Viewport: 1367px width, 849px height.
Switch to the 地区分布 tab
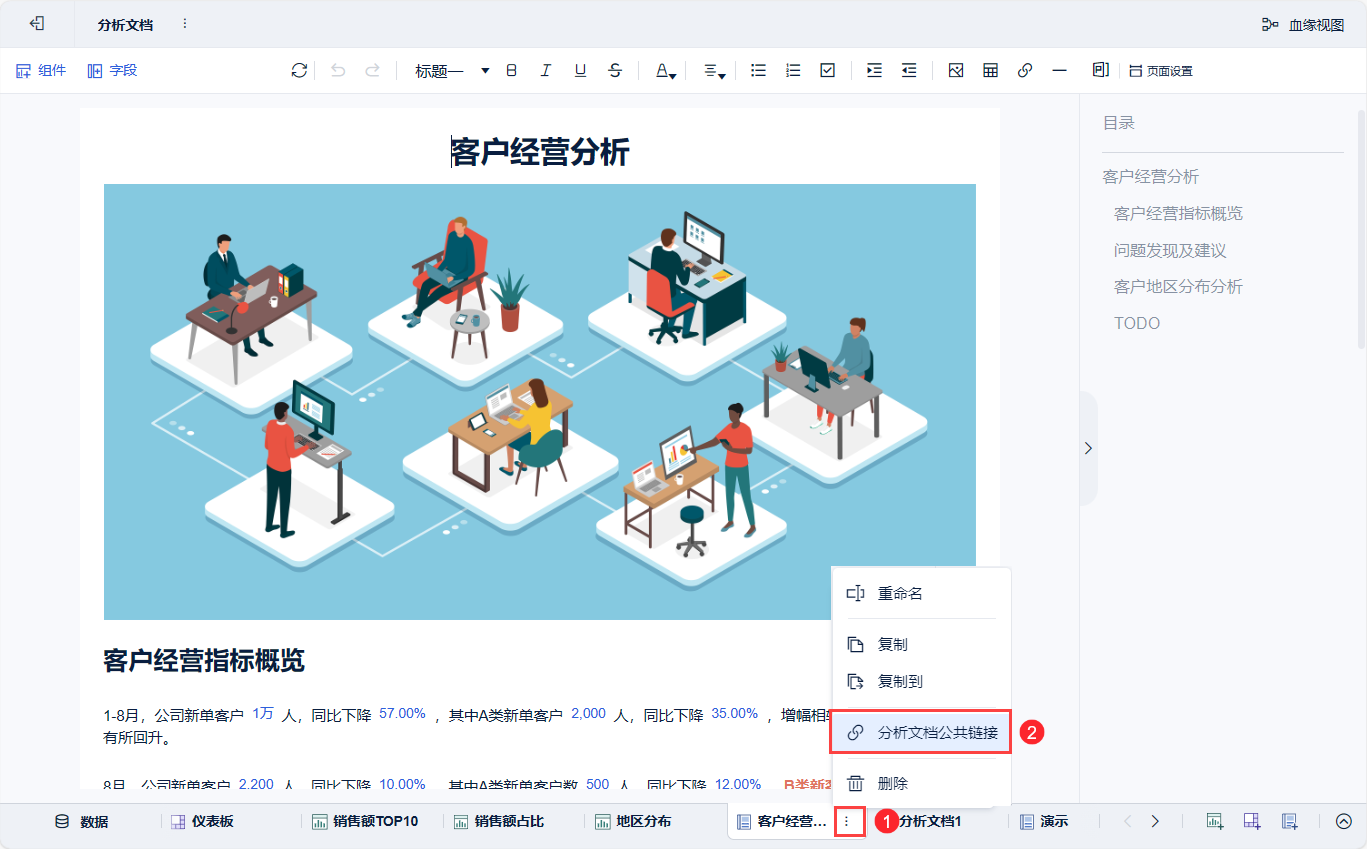633,822
